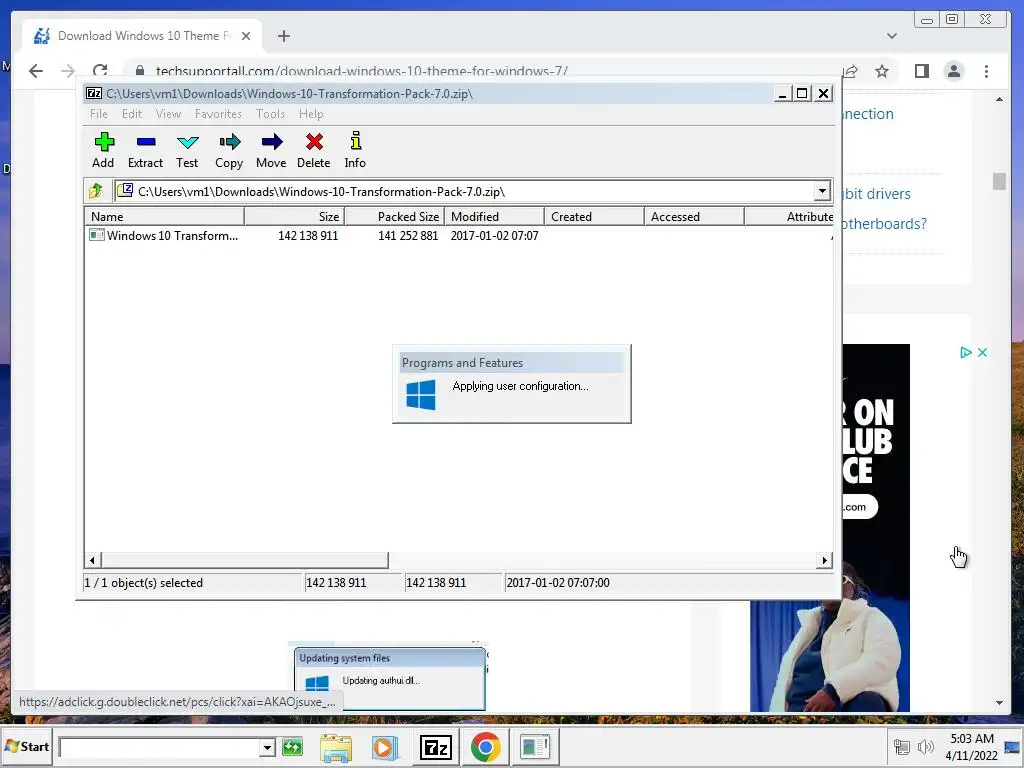Viewport: 1024px width, 768px height.
Task: Open Windows Media Player from taskbar
Action: point(385,747)
